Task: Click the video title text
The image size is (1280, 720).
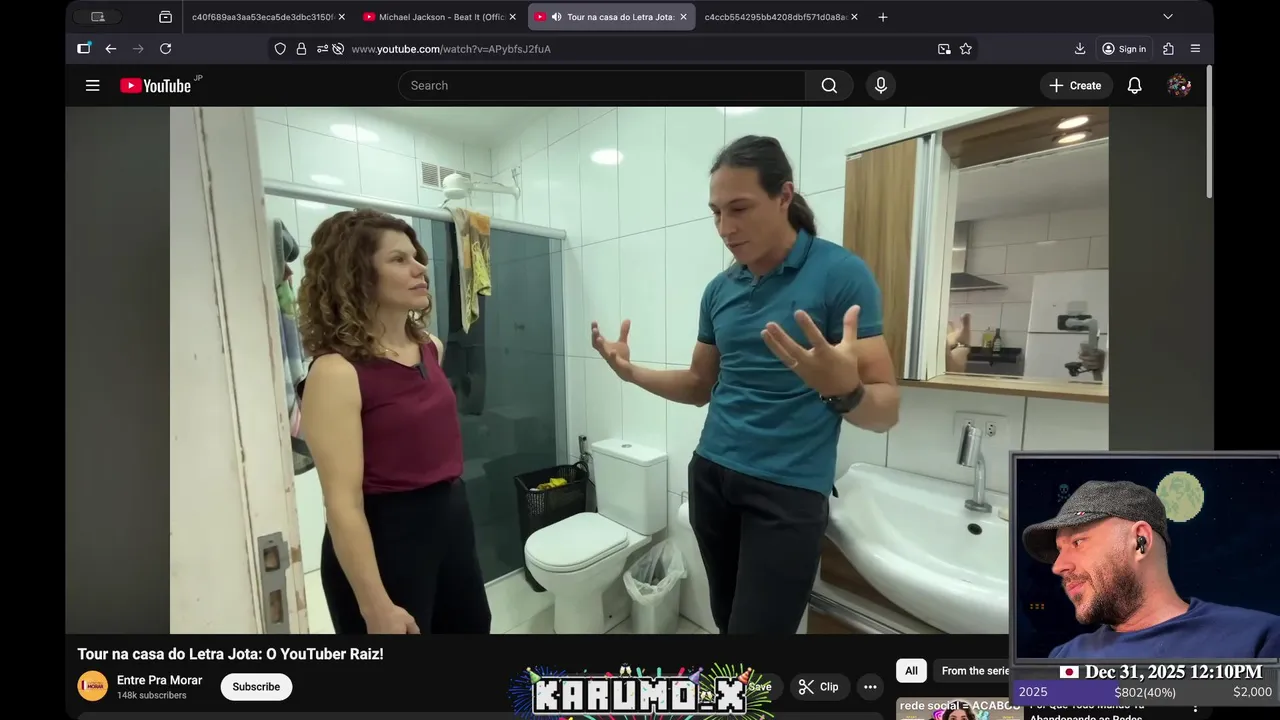Action: pyautogui.click(x=230, y=654)
